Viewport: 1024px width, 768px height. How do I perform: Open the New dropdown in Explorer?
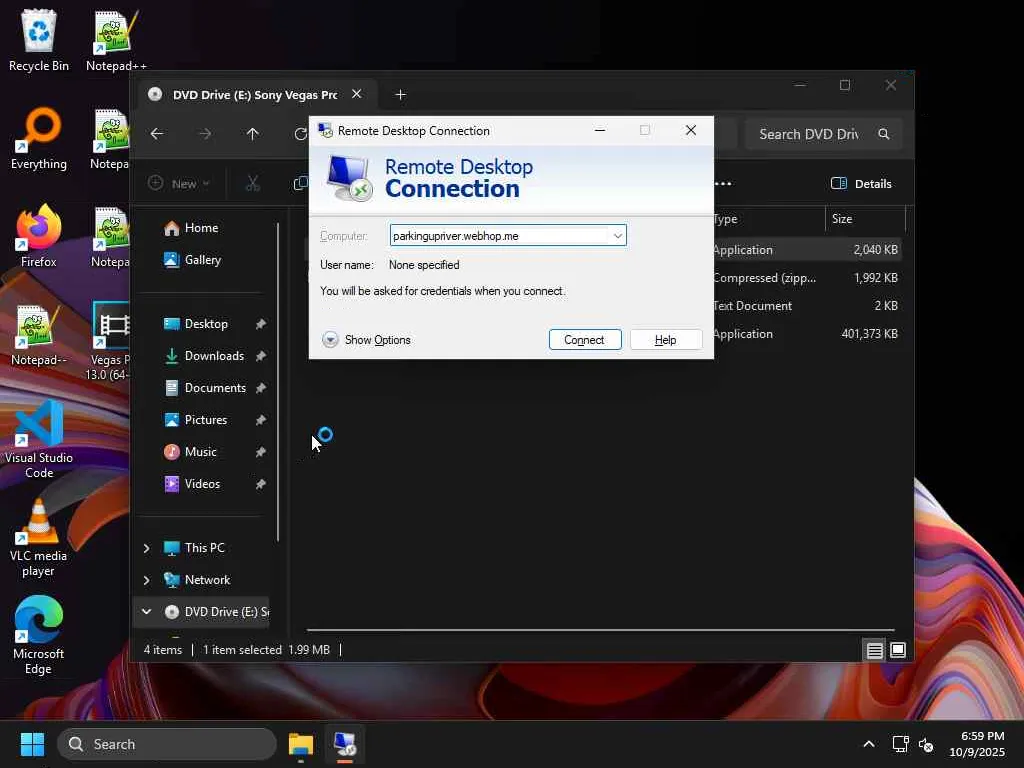(x=179, y=184)
